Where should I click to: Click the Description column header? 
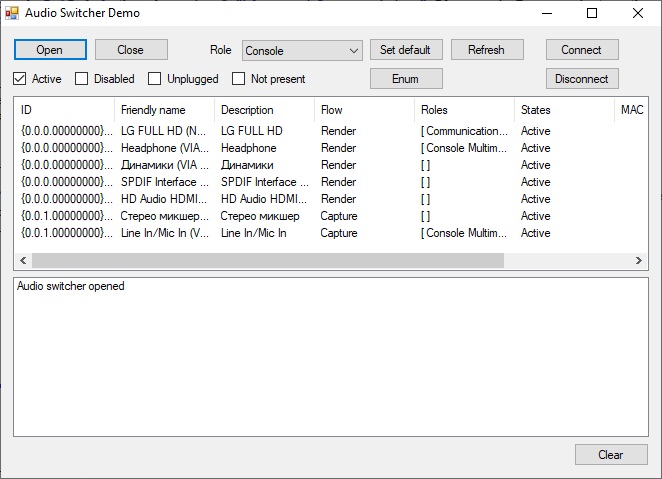[x=265, y=110]
